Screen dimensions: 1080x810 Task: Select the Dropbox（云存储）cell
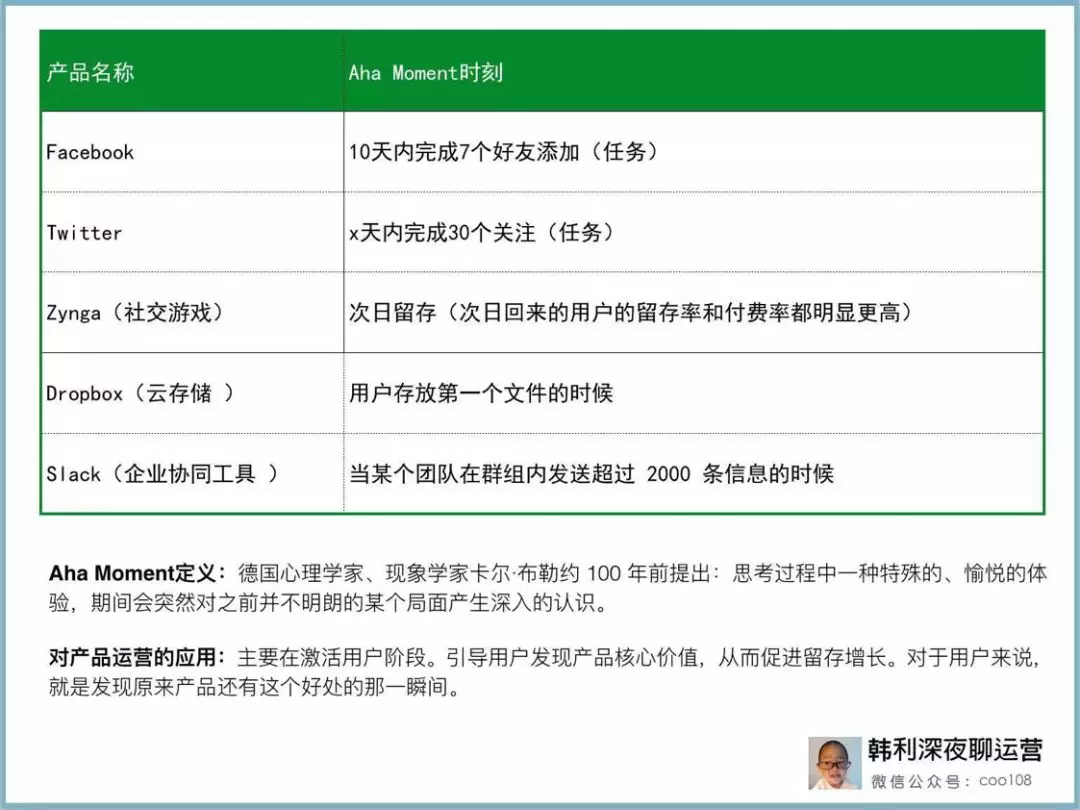pos(192,393)
